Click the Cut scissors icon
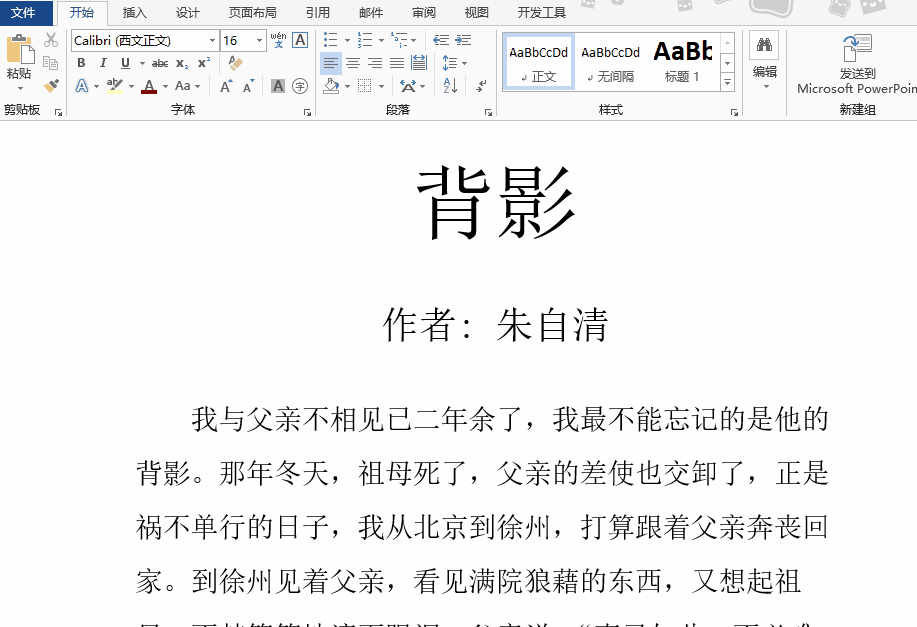Viewport: 917px width, 627px height. pos(51,40)
